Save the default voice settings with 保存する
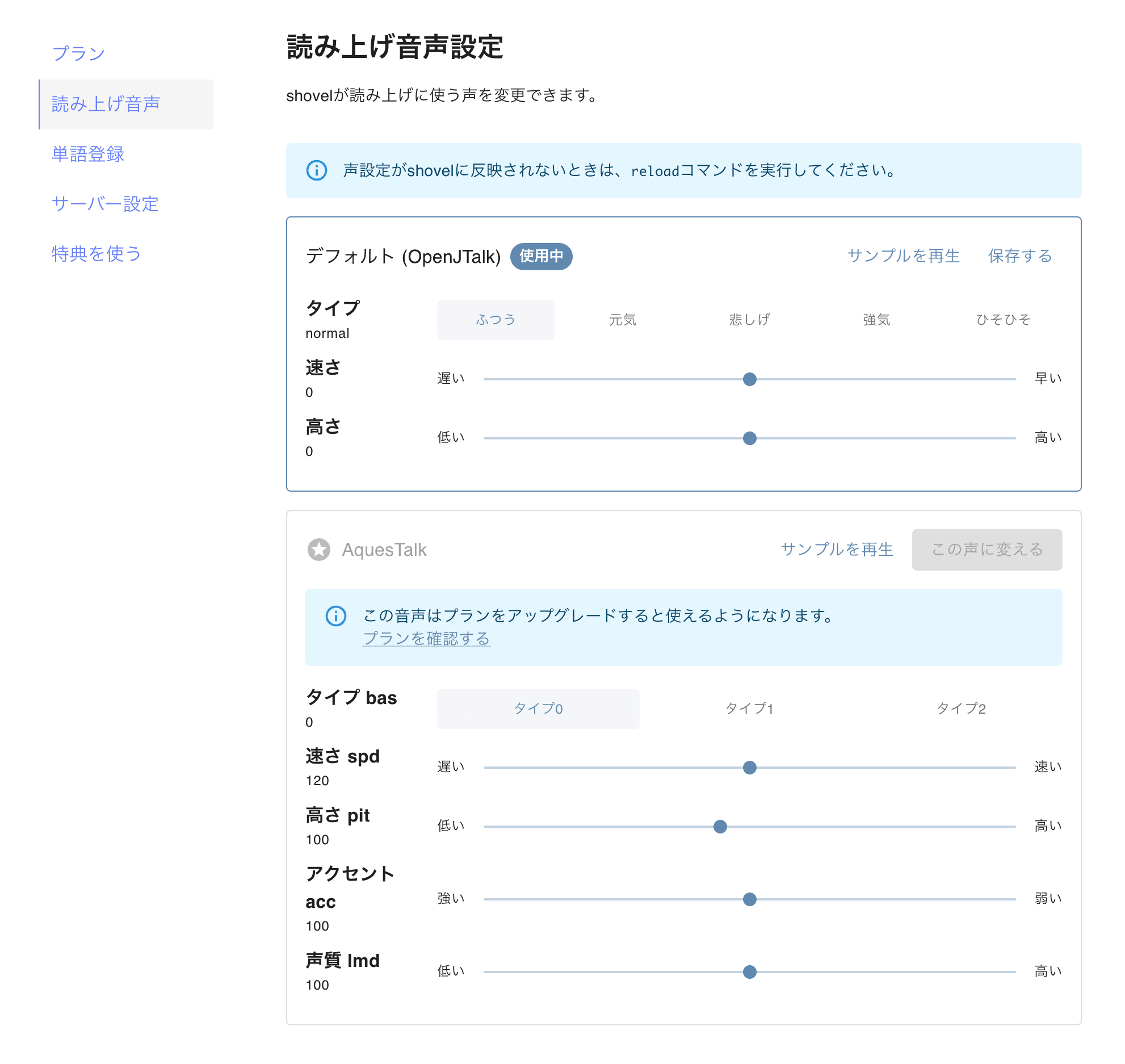 [x=1020, y=255]
